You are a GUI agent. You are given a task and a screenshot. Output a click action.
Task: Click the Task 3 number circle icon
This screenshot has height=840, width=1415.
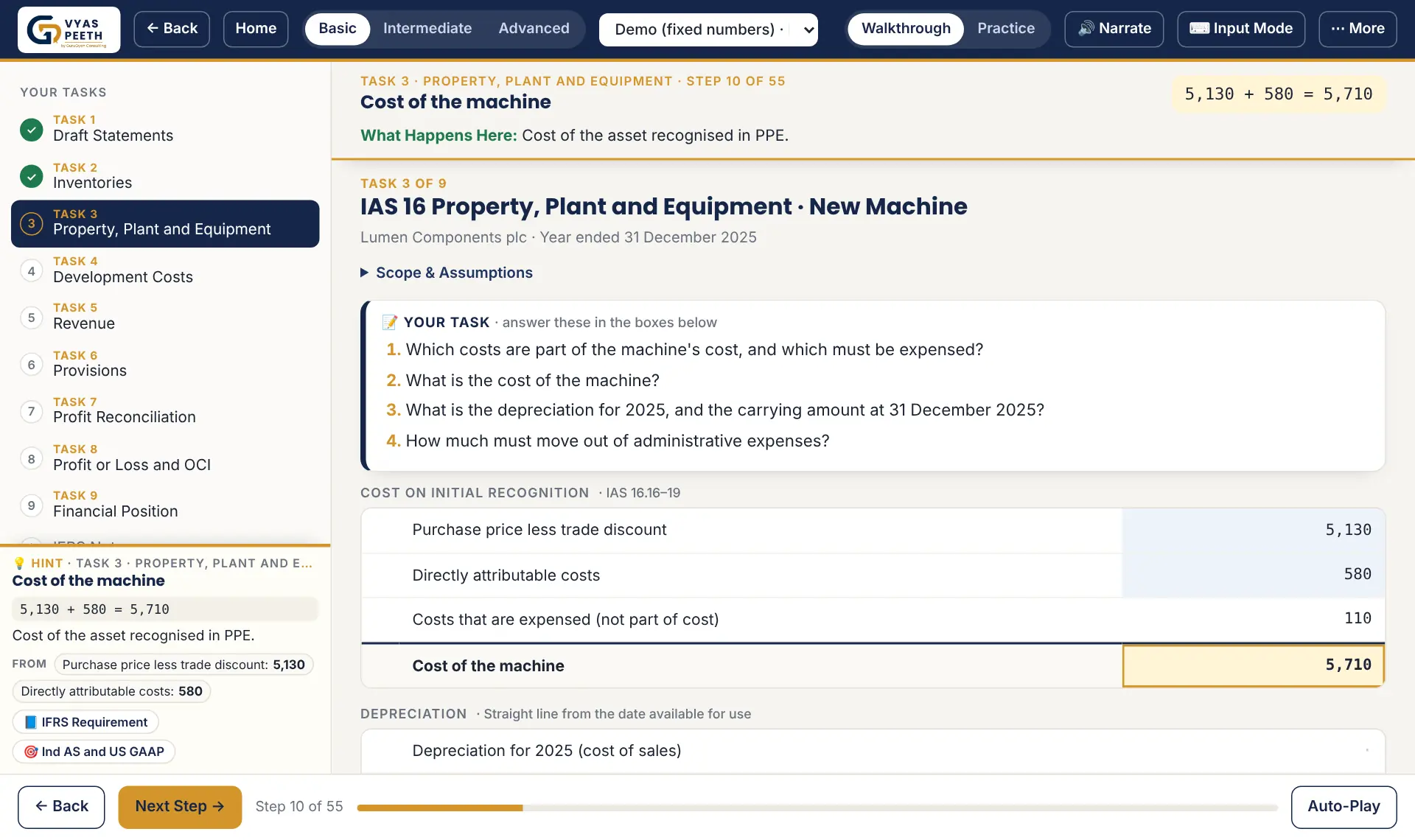(31, 223)
